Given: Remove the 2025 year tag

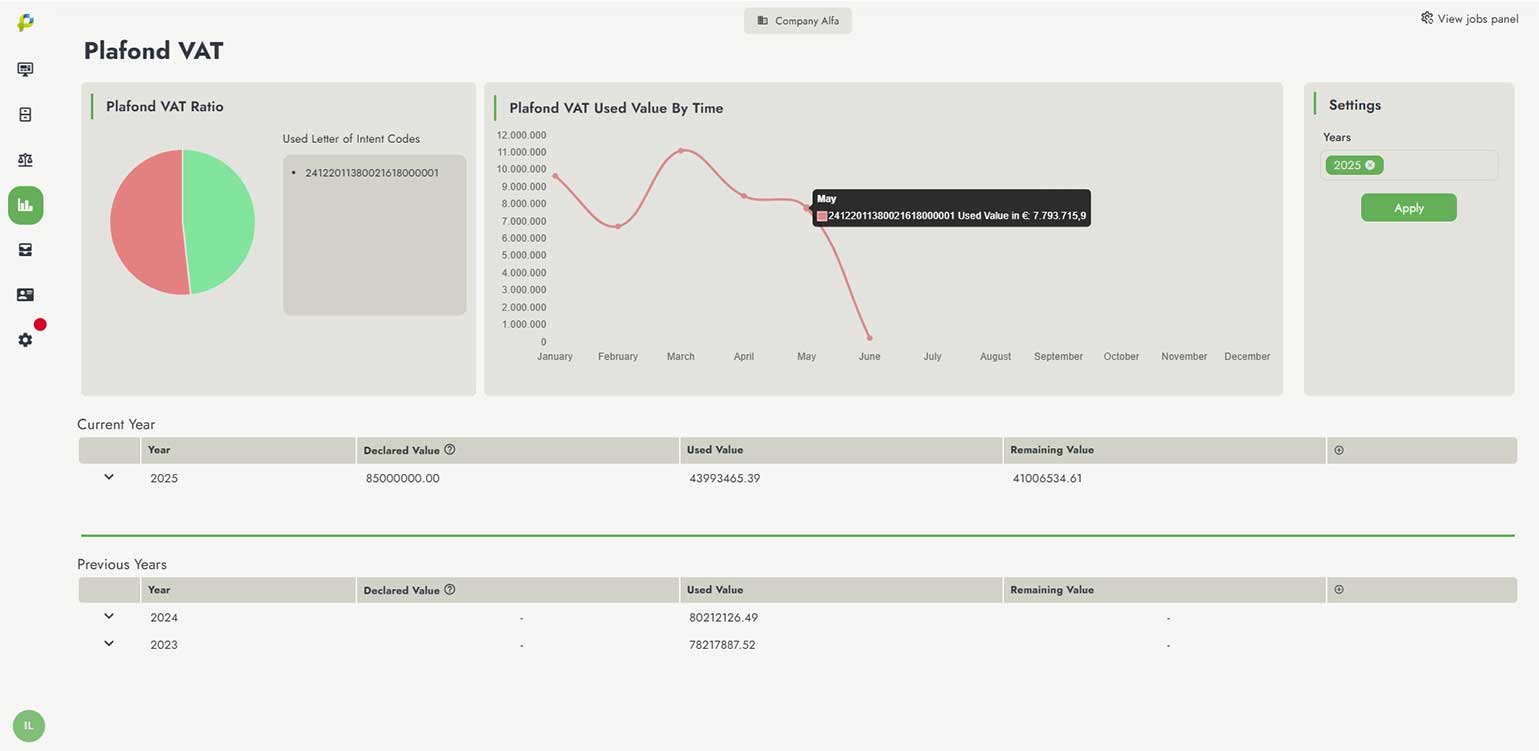Looking at the screenshot, I should click(x=1370, y=165).
